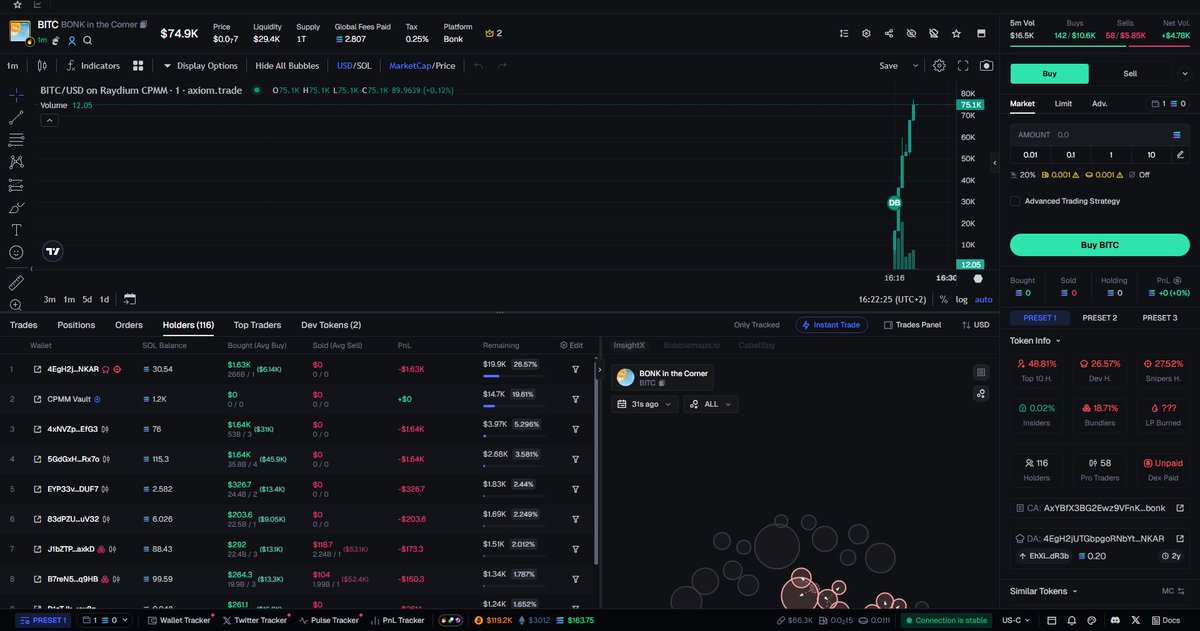The image size is (1200, 631).
Task: Switch to the Sell side button
Action: (1130, 73)
